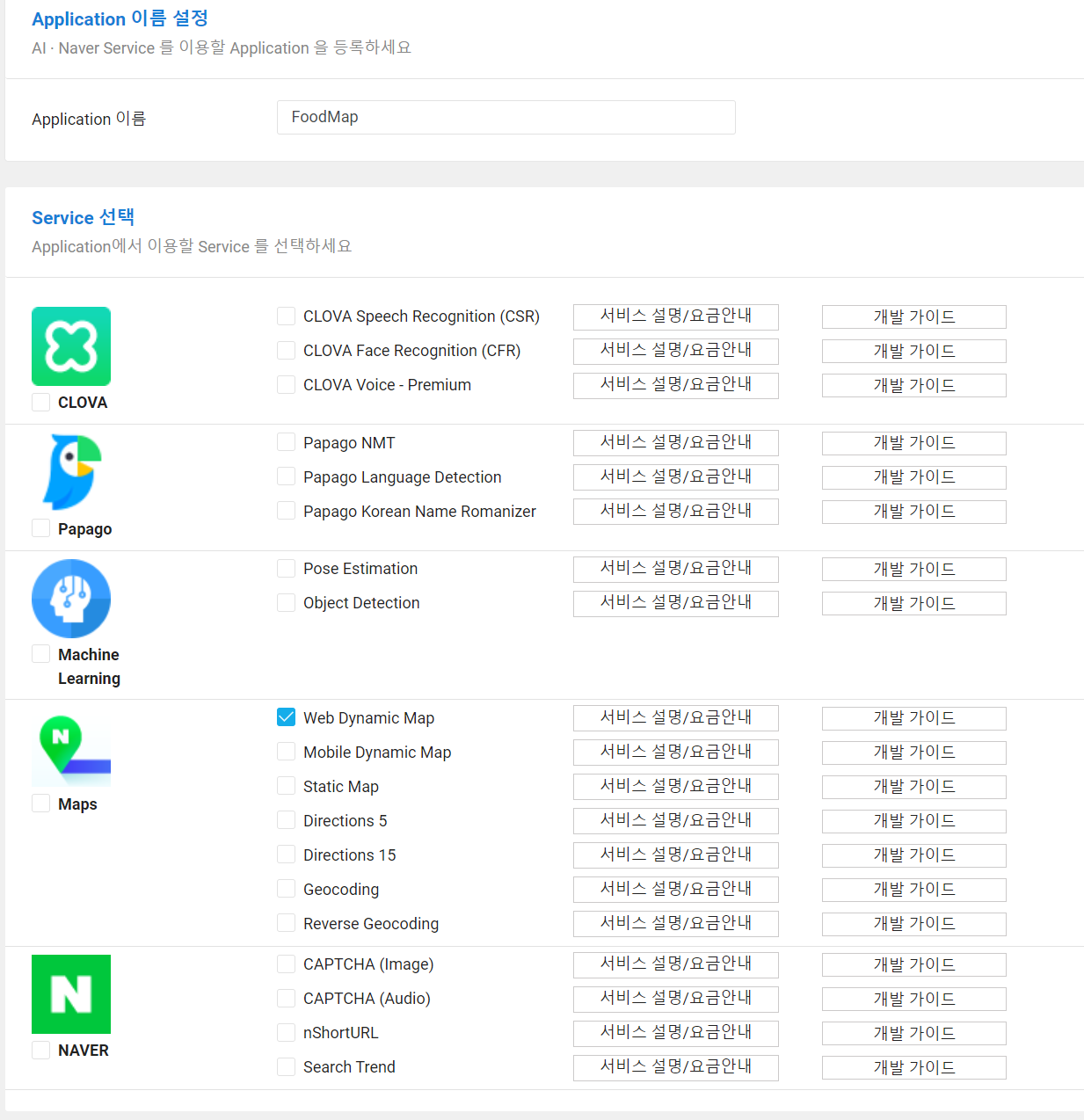Select the Search Trend checkbox
The image size is (1084, 1120).
(x=286, y=1066)
